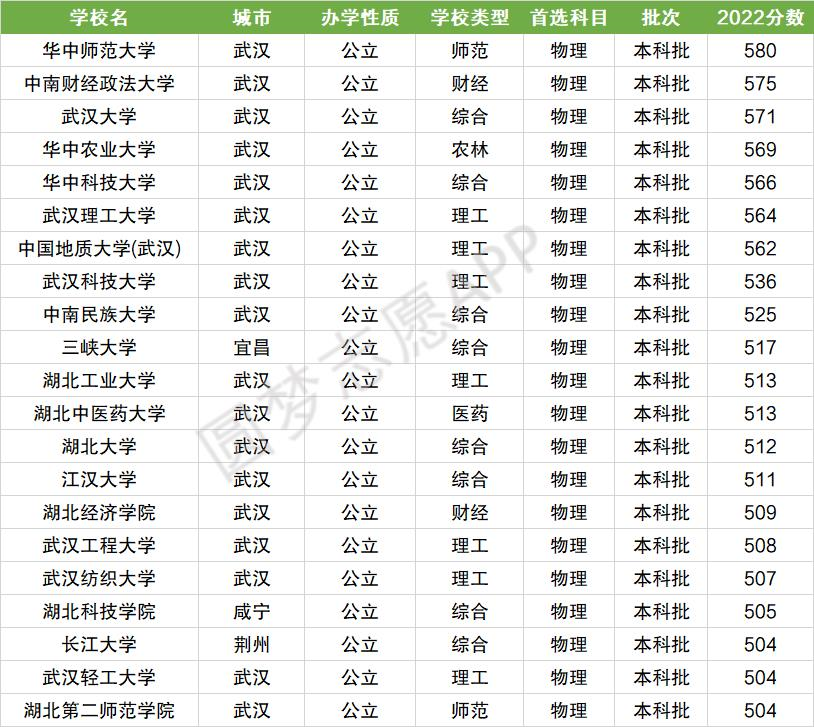Select the 2022分数 column header
814x727 pixels.
pyautogui.click(x=760, y=18)
